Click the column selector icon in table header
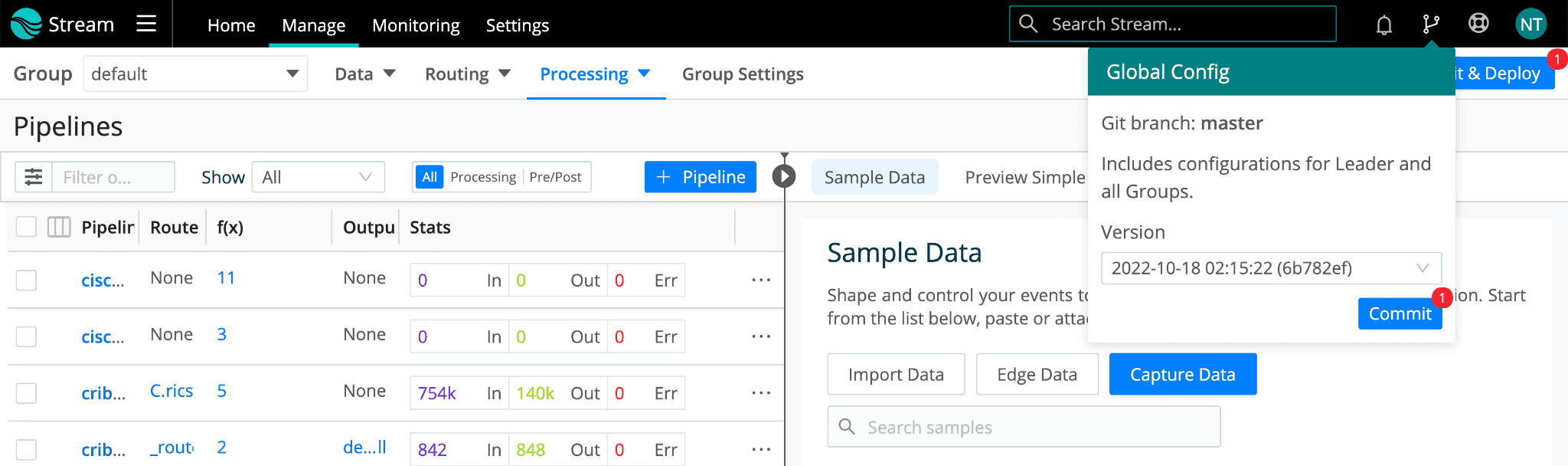Image resolution: width=1568 pixels, height=466 pixels. point(59,227)
